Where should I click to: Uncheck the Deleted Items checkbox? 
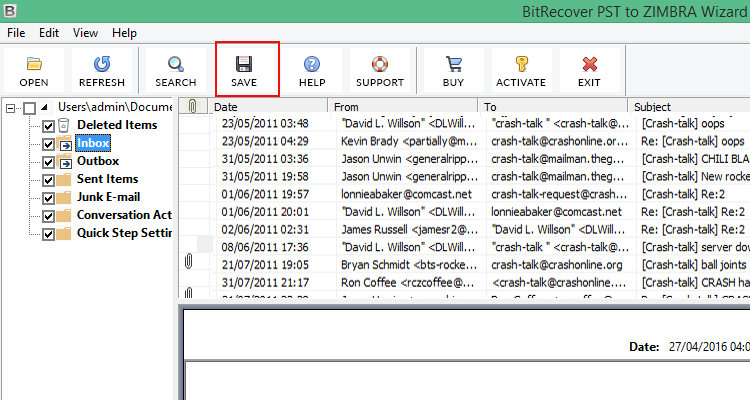pyautogui.click(x=48, y=126)
